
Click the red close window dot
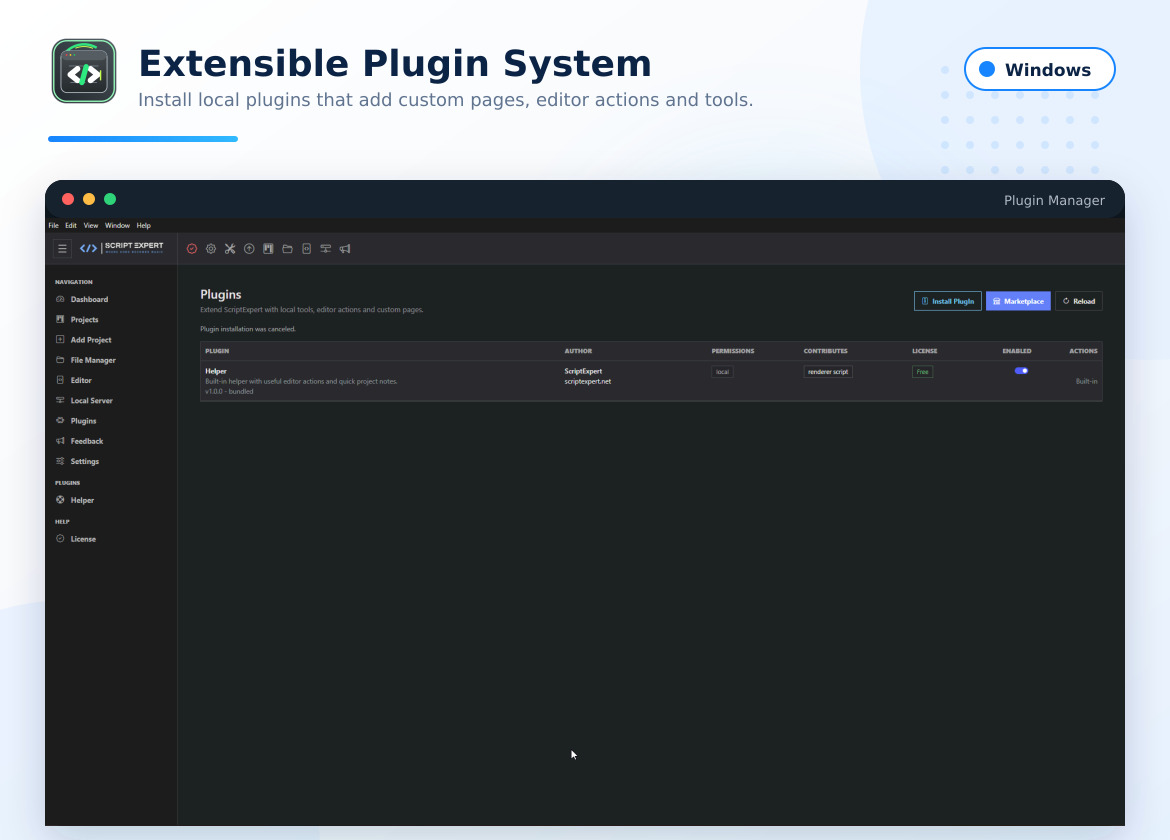[x=68, y=199]
